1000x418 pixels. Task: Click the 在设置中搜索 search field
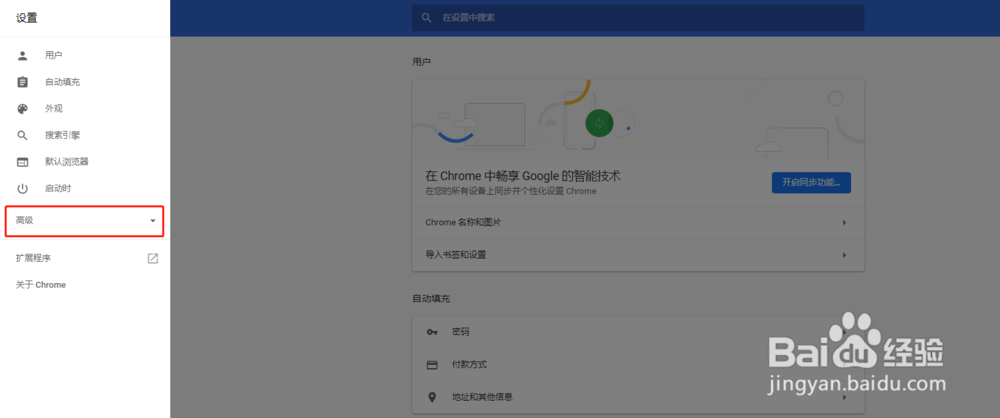(x=638, y=18)
